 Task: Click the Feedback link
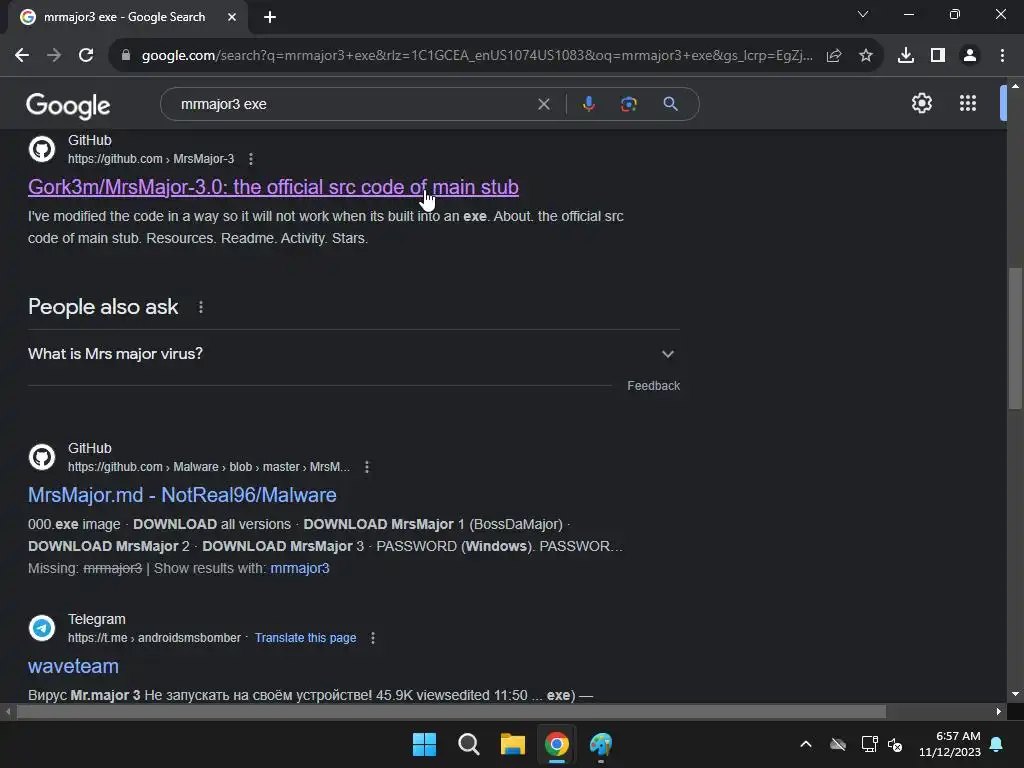[x=654, y=386]
